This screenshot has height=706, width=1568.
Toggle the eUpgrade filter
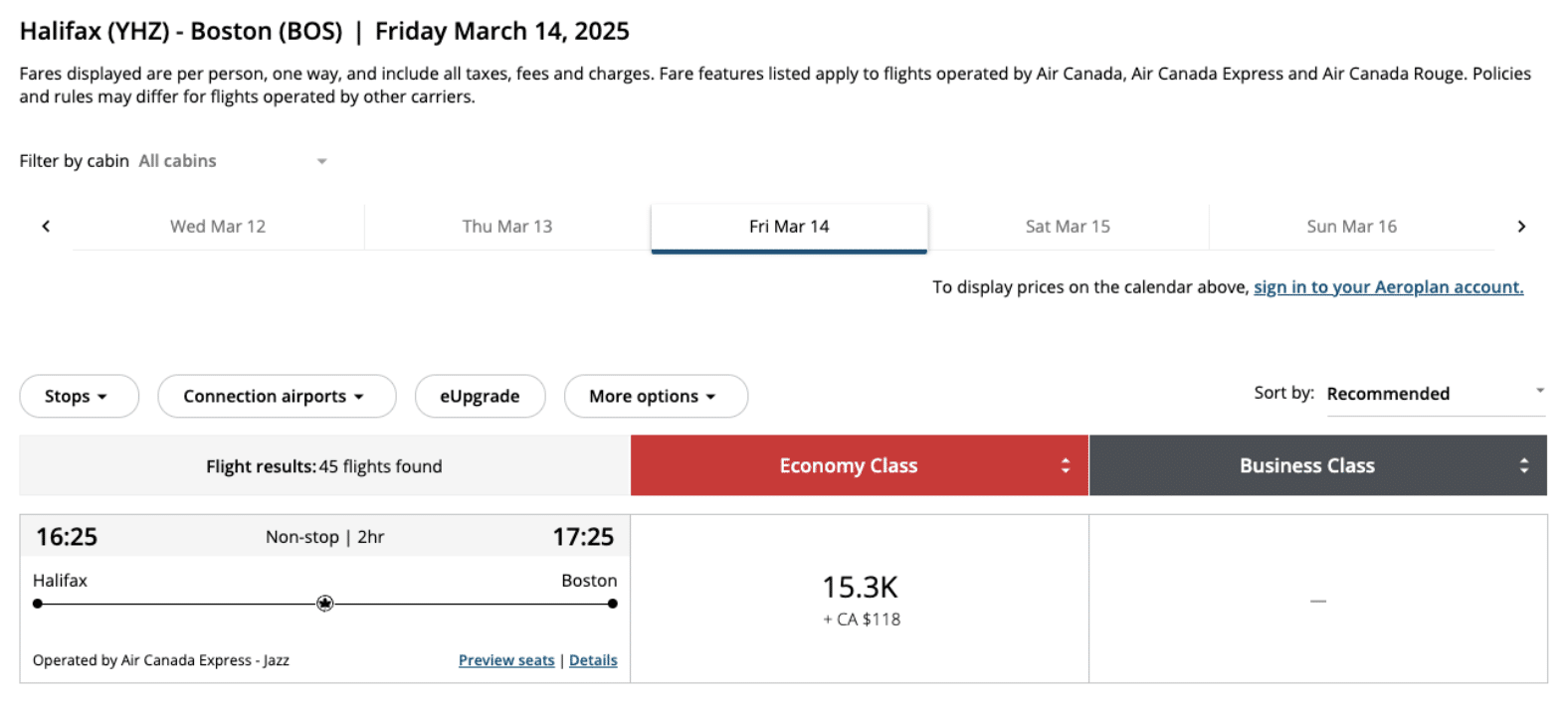(480, 396)
